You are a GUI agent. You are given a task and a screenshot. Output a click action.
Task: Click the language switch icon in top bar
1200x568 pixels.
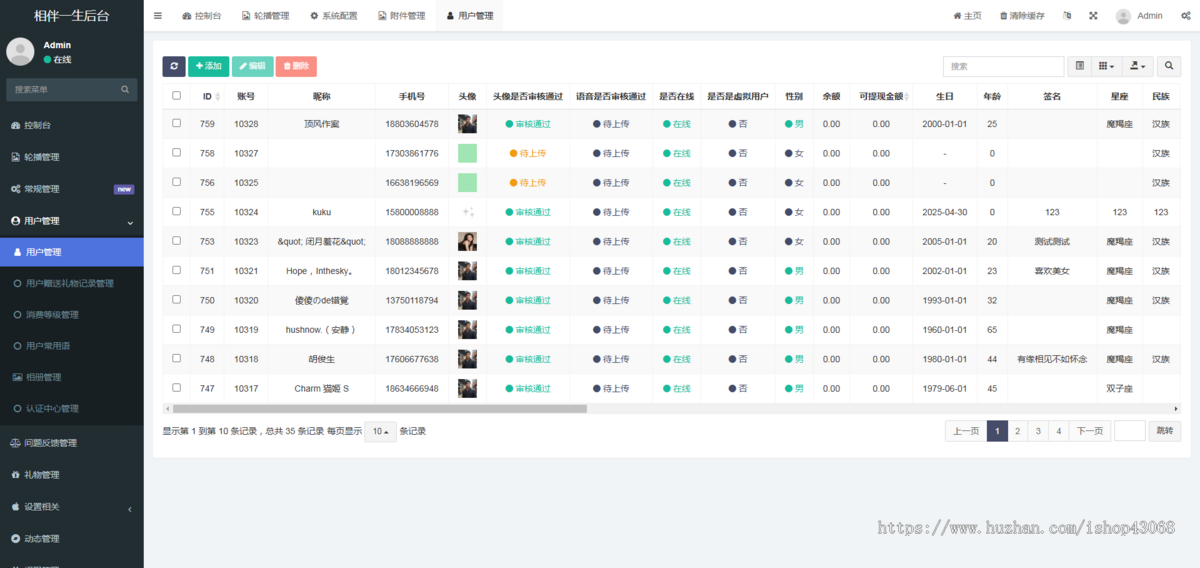tap(1066, 16)
